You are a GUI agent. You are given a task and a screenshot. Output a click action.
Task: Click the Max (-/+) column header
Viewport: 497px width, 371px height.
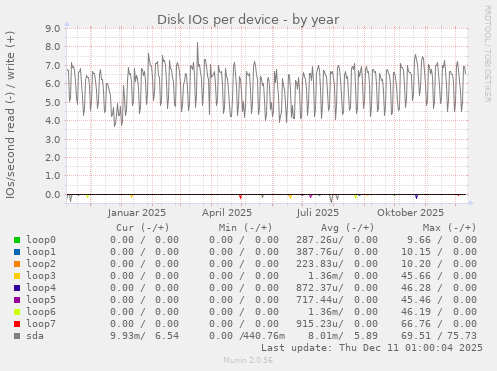450,228
